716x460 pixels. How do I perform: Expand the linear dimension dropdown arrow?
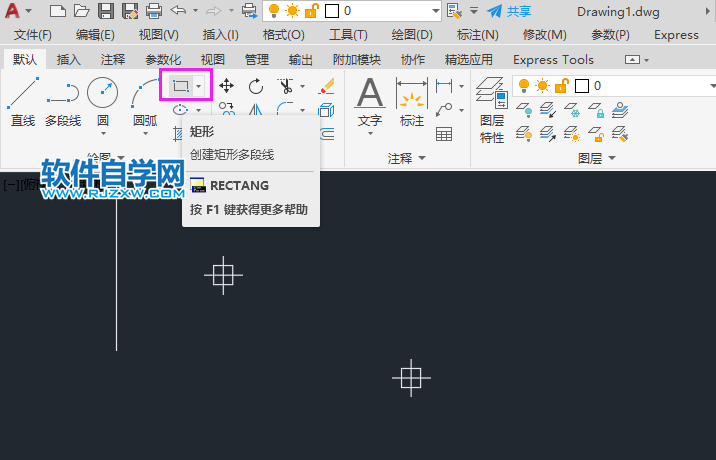[x=461, y=86]
